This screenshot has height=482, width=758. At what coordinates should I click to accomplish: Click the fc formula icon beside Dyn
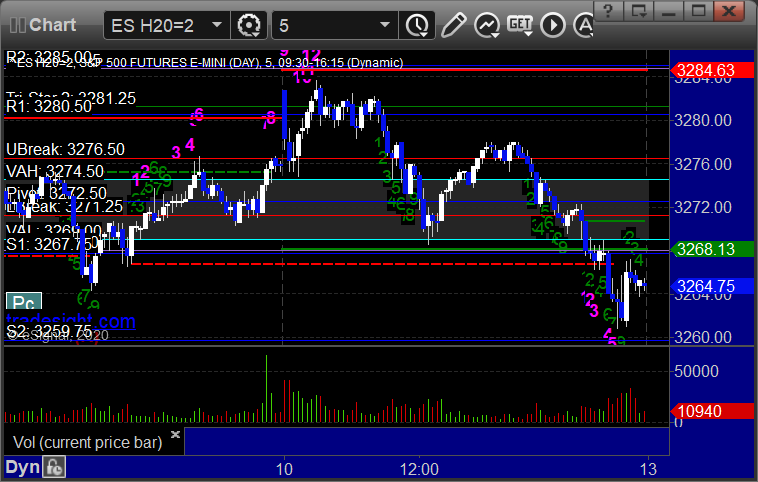54,467
